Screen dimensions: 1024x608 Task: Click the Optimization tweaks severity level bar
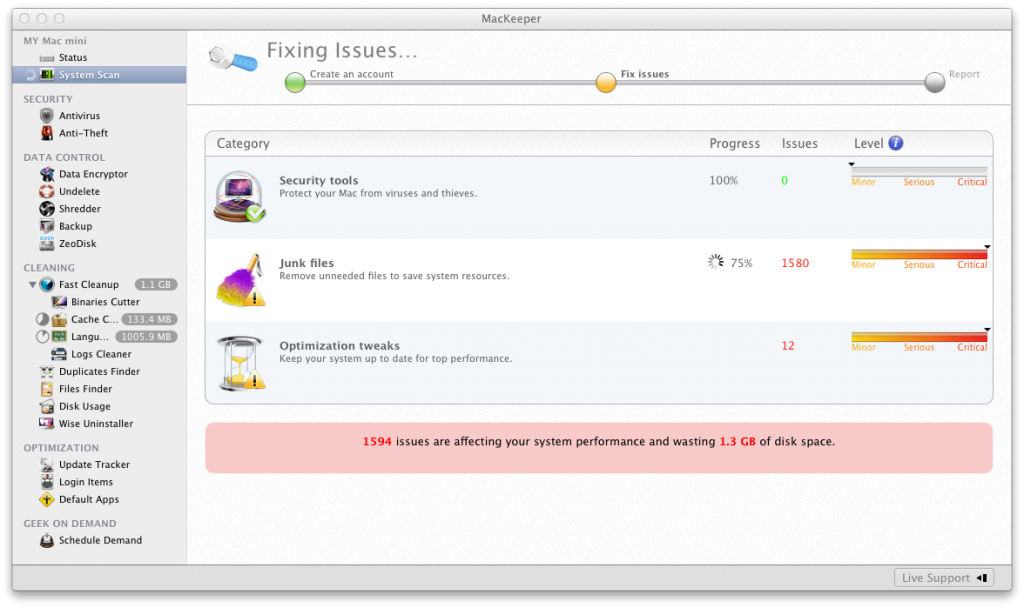(919, 337)
